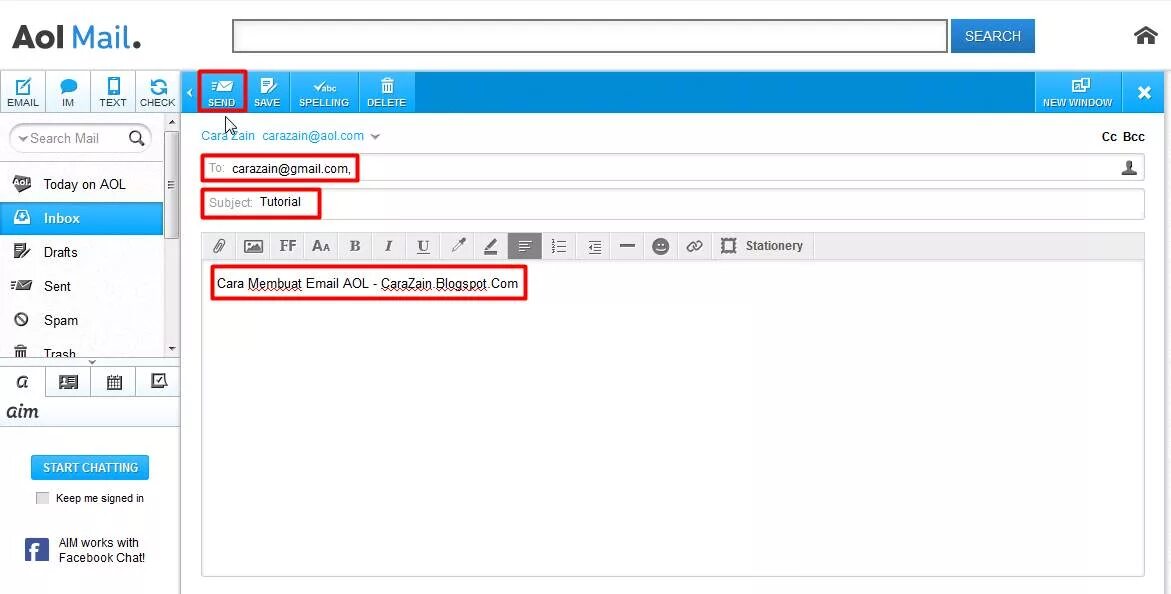The height and width of the screenshot is (594, 1171).
Task: Open contacts picker in To field
Action: click(x=1129, y=168)
